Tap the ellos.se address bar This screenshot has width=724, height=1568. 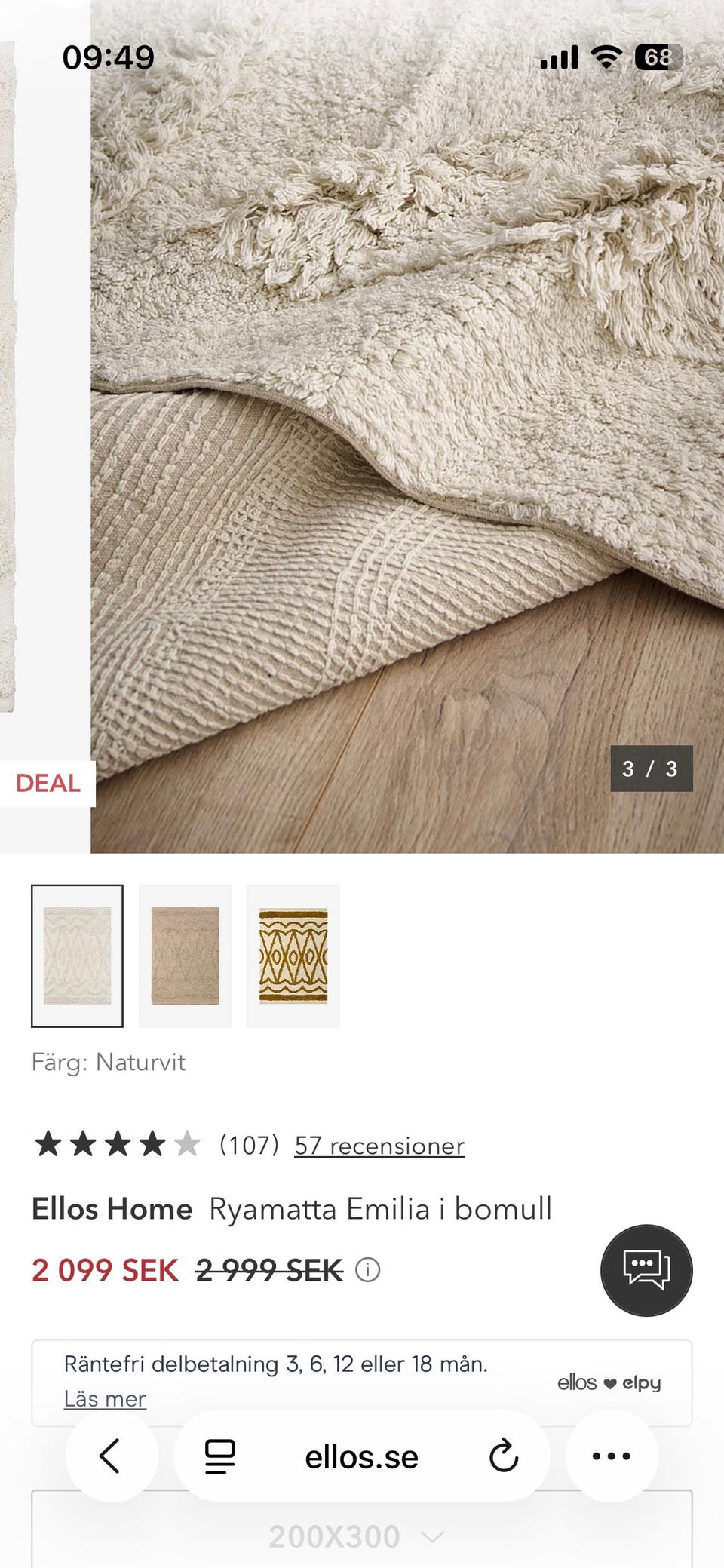[362, 1456]
